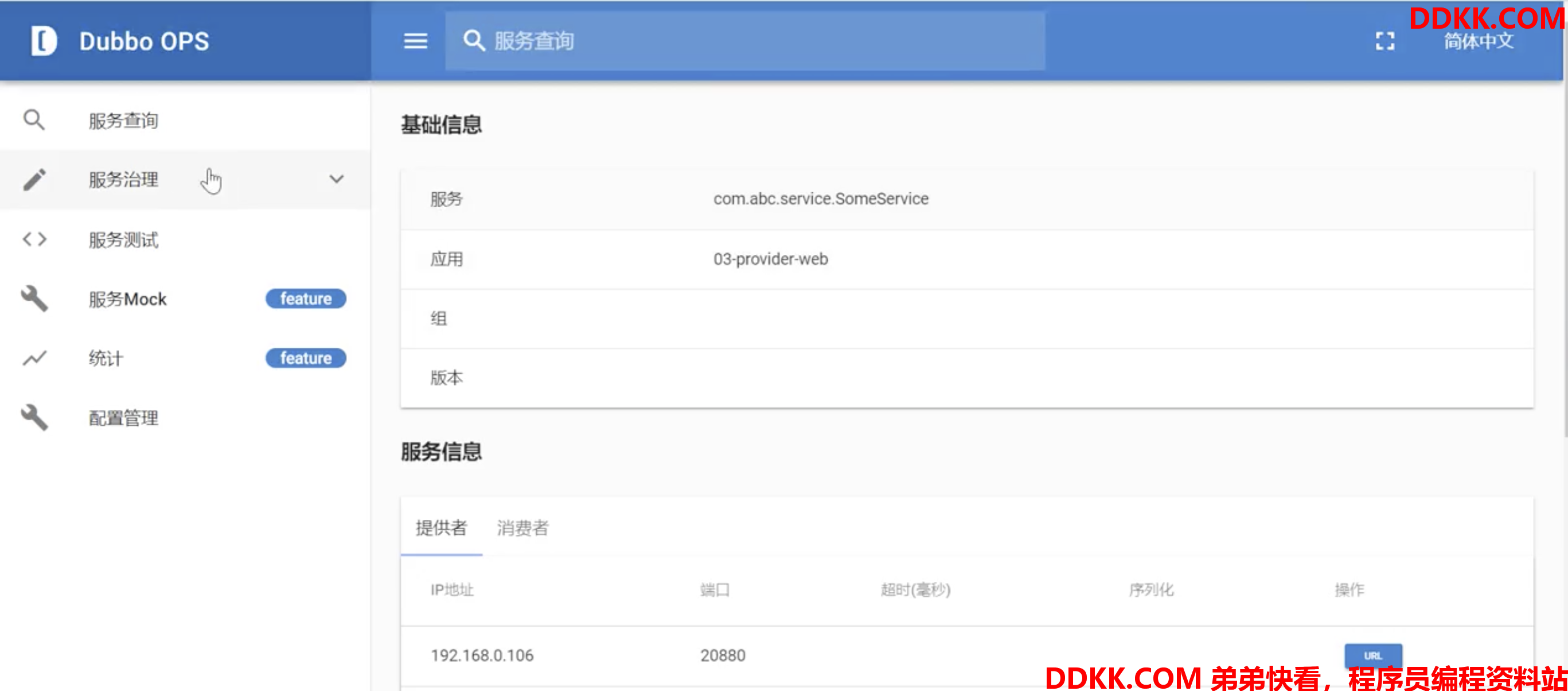The width and height of the screenshot is (1568, 691).
Task: Click the trend chart icon for 统计
Action: [x=34, y=358]
